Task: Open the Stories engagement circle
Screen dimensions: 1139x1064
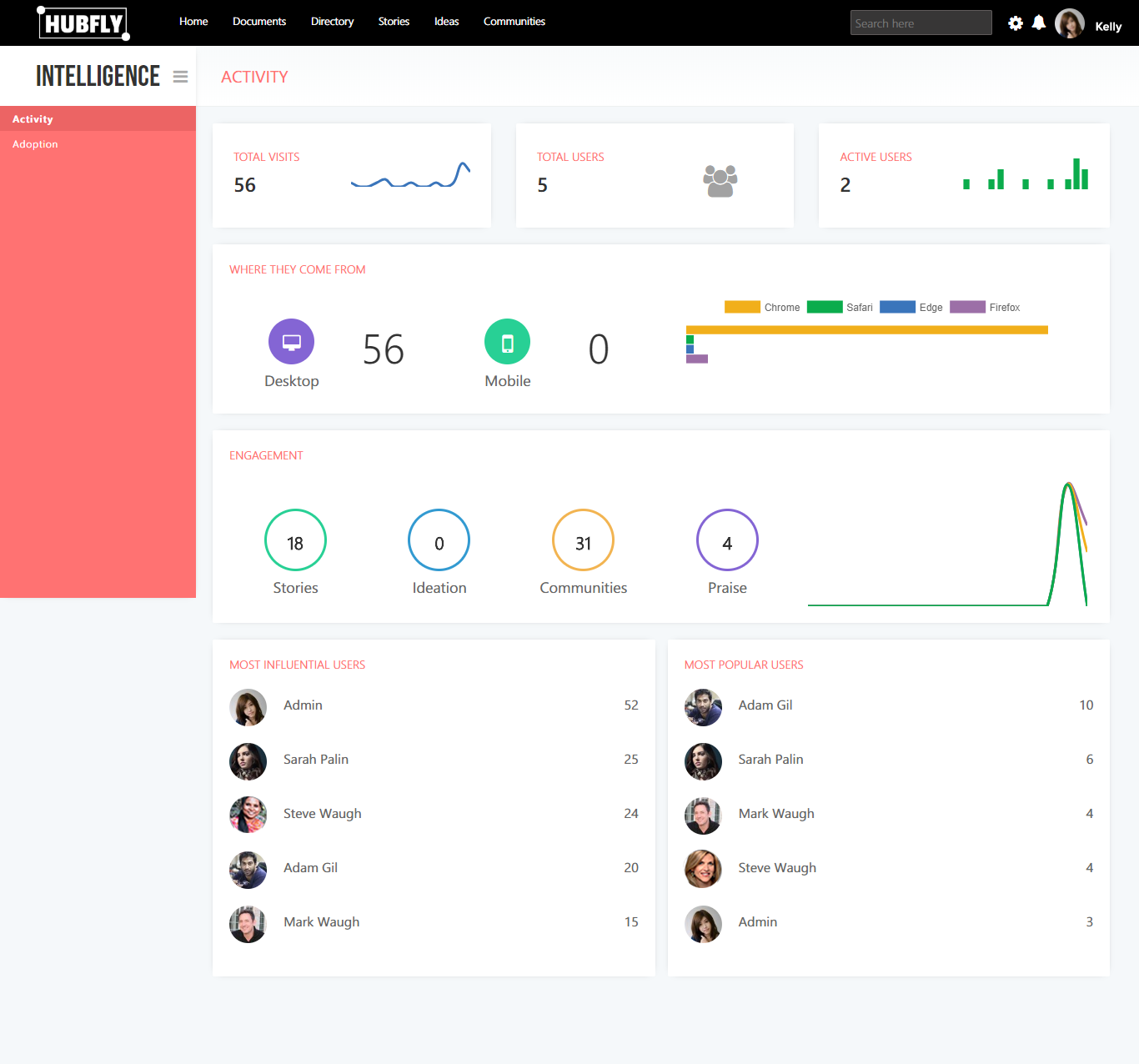Action: [x=295, y=540]
